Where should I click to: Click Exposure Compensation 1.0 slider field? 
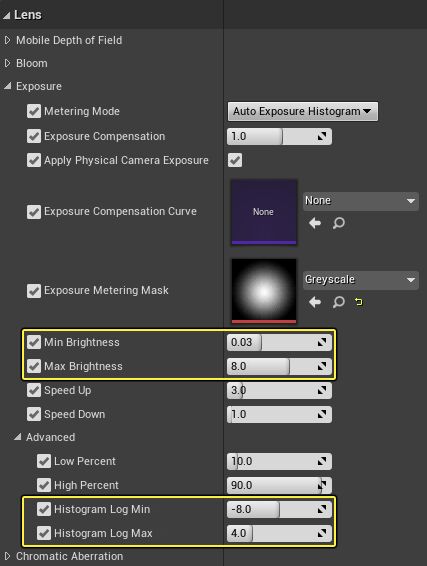tap(279, 136)
